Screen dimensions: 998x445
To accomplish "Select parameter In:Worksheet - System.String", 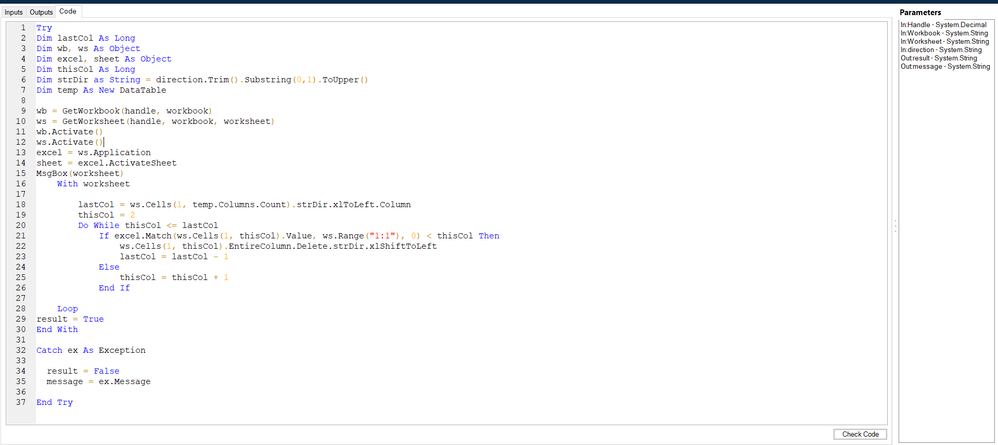I will pyautogui.click(x=945, y=41).
